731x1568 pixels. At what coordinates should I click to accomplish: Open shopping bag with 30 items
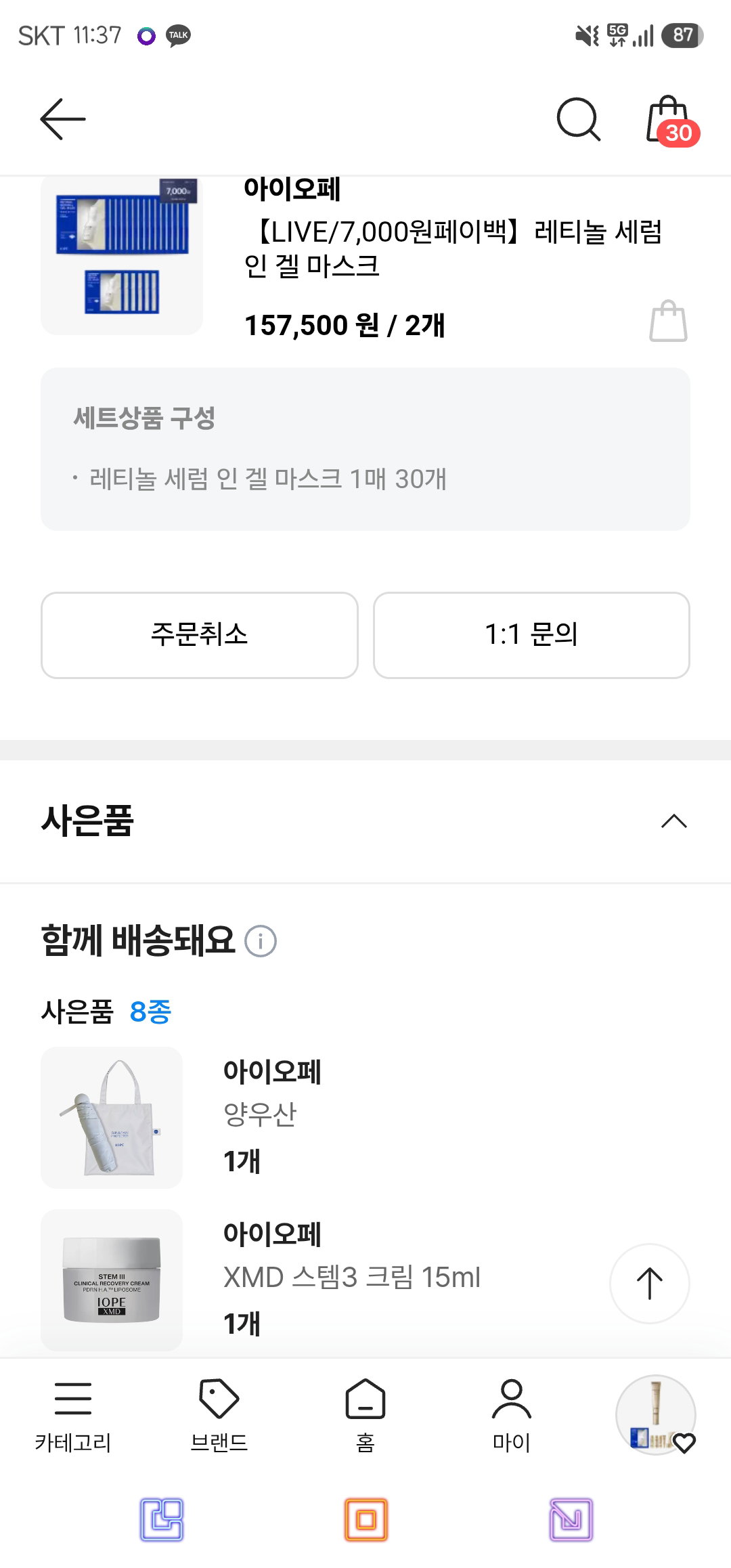coord(671,121)
